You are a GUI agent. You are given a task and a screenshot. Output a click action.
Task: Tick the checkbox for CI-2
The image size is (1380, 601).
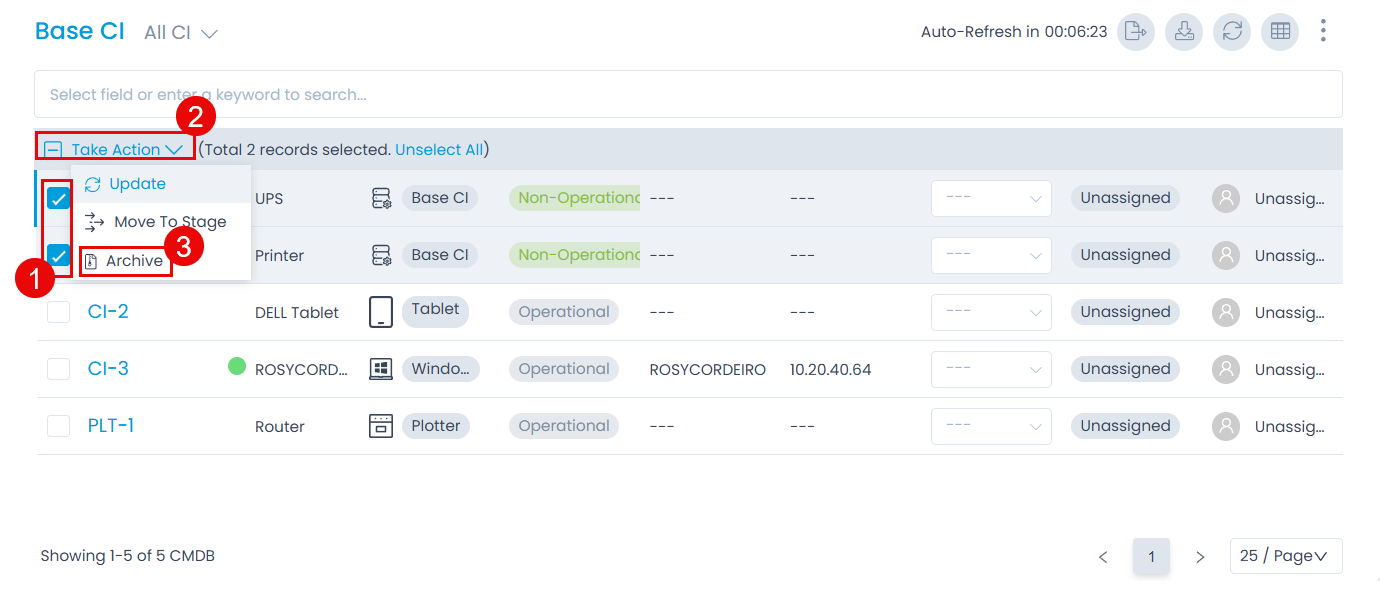(59, 312)
